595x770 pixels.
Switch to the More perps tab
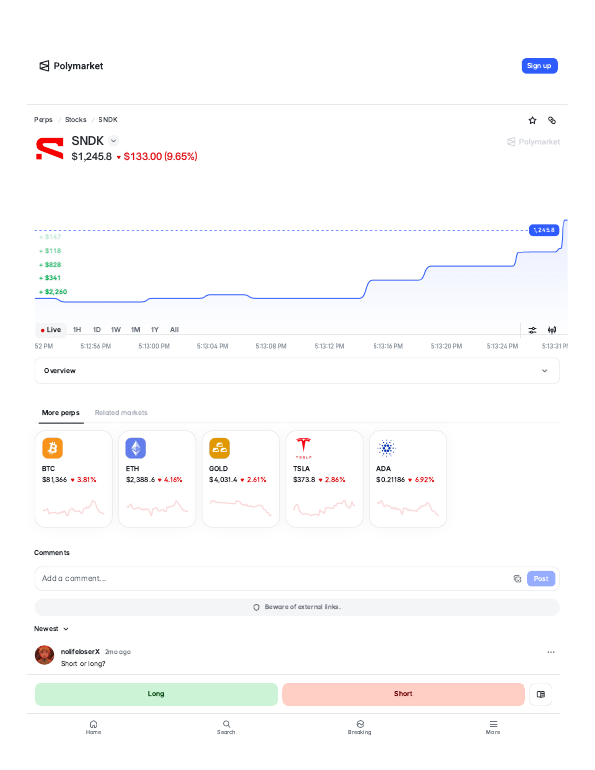pyautogui.click(x=60, y=412)
